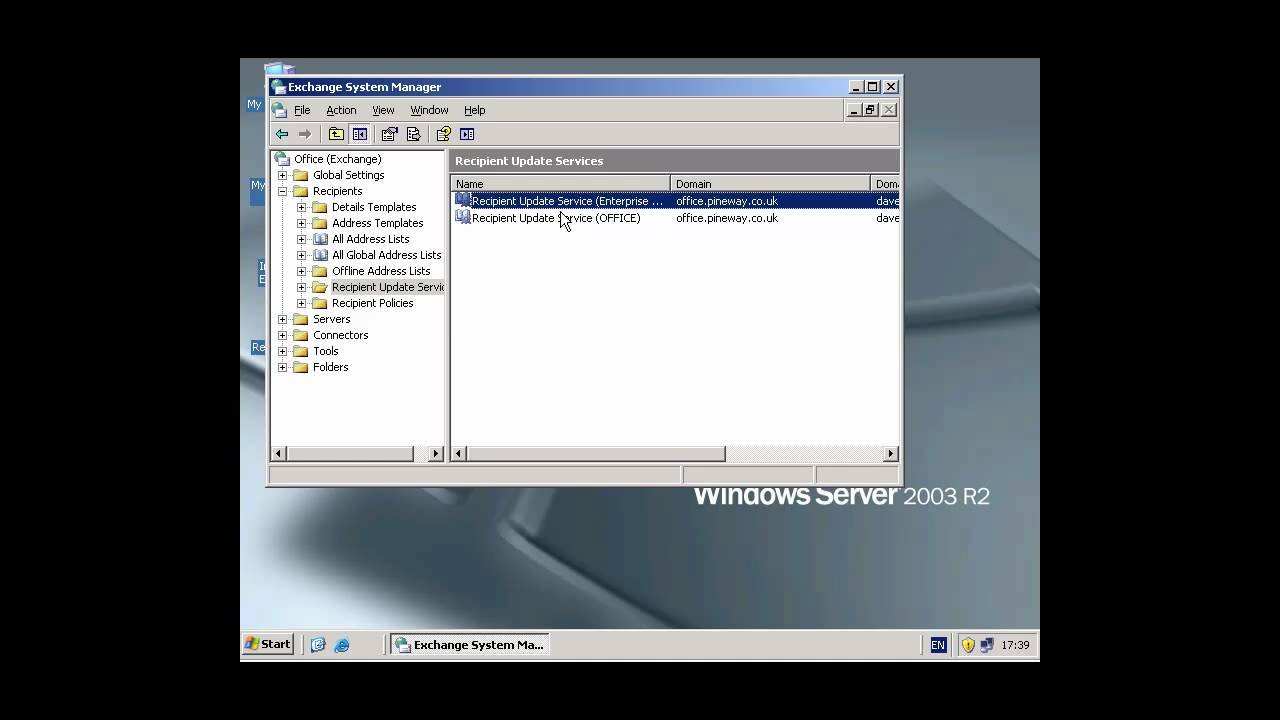Click the EN language bar indicator
The width and height of the screenshot is (1280, 720).
938,645
